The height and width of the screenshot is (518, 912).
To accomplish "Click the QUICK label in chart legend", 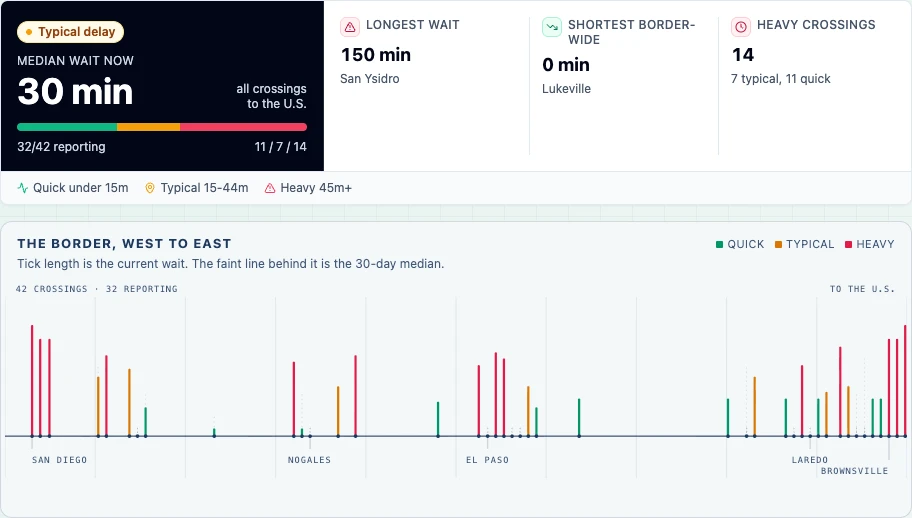I will [x=746, y=244].
